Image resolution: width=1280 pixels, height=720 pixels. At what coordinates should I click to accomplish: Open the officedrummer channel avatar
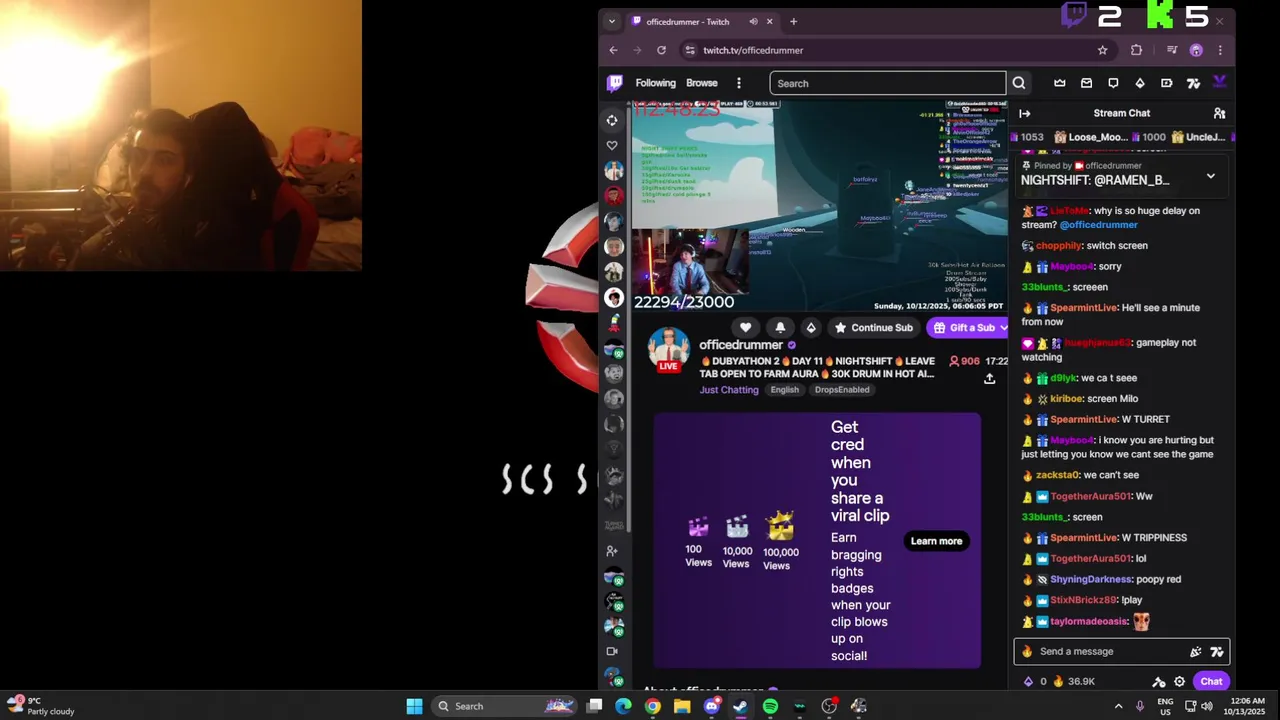pos(668,349)
